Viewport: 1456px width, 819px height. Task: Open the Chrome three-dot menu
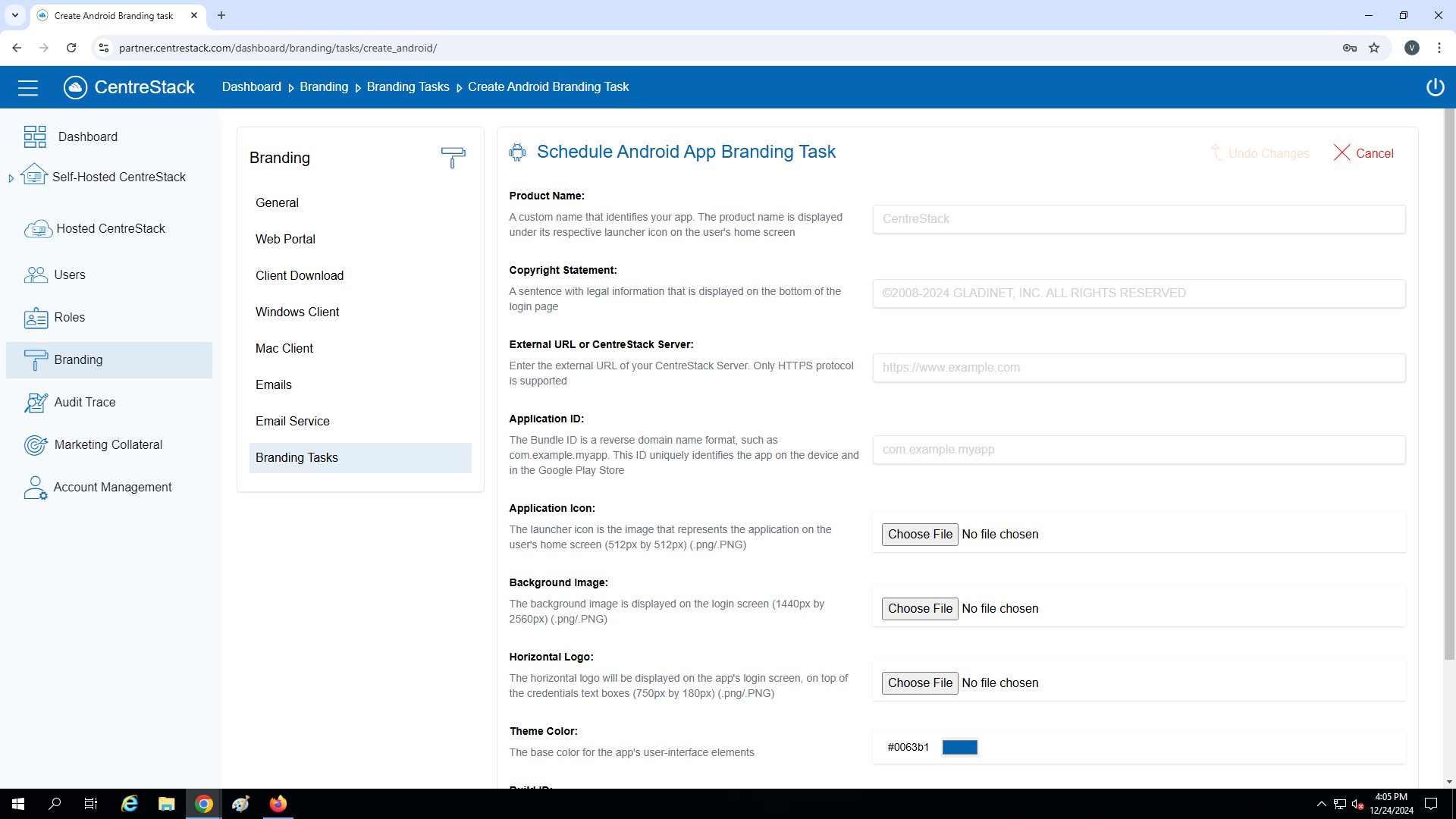pos(1439,48)
